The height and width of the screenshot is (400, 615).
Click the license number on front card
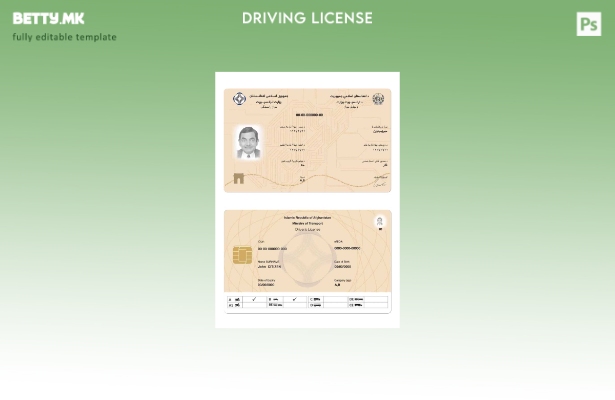coord(308,115)
